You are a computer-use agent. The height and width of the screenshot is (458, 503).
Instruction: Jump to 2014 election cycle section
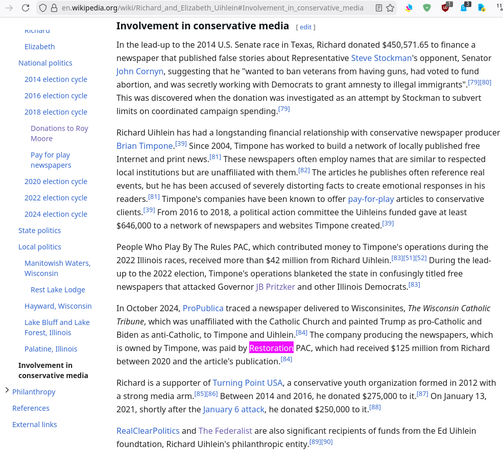[x=56, y=79]
